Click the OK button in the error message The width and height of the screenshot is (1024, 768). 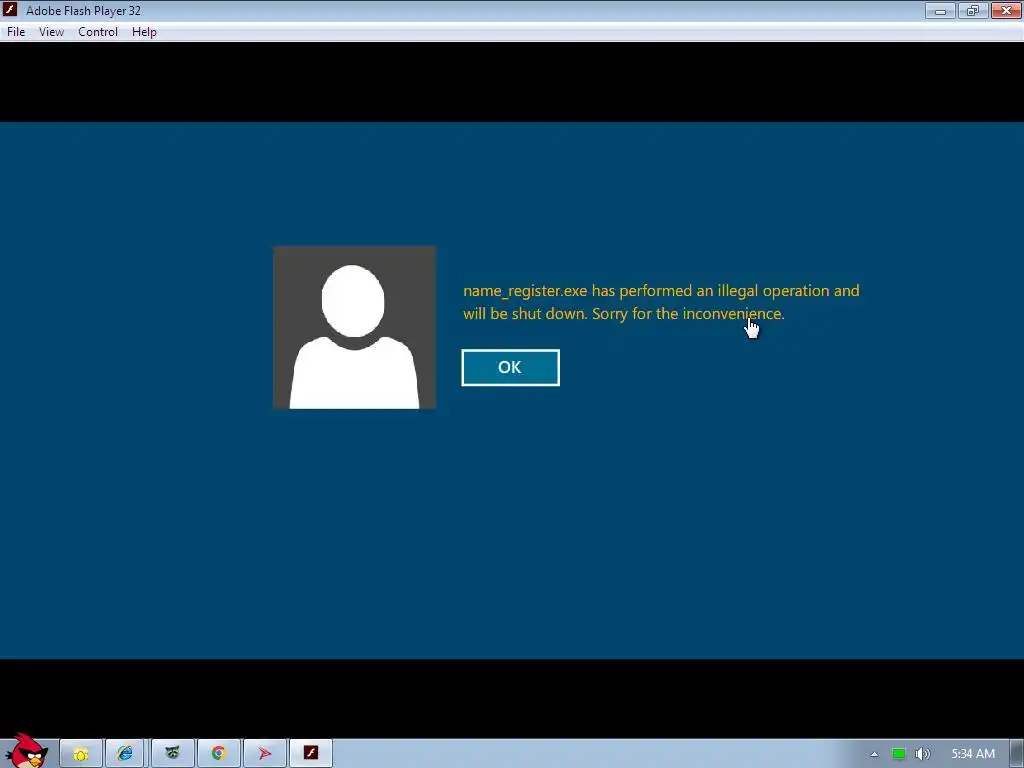(x=510, y=368)
